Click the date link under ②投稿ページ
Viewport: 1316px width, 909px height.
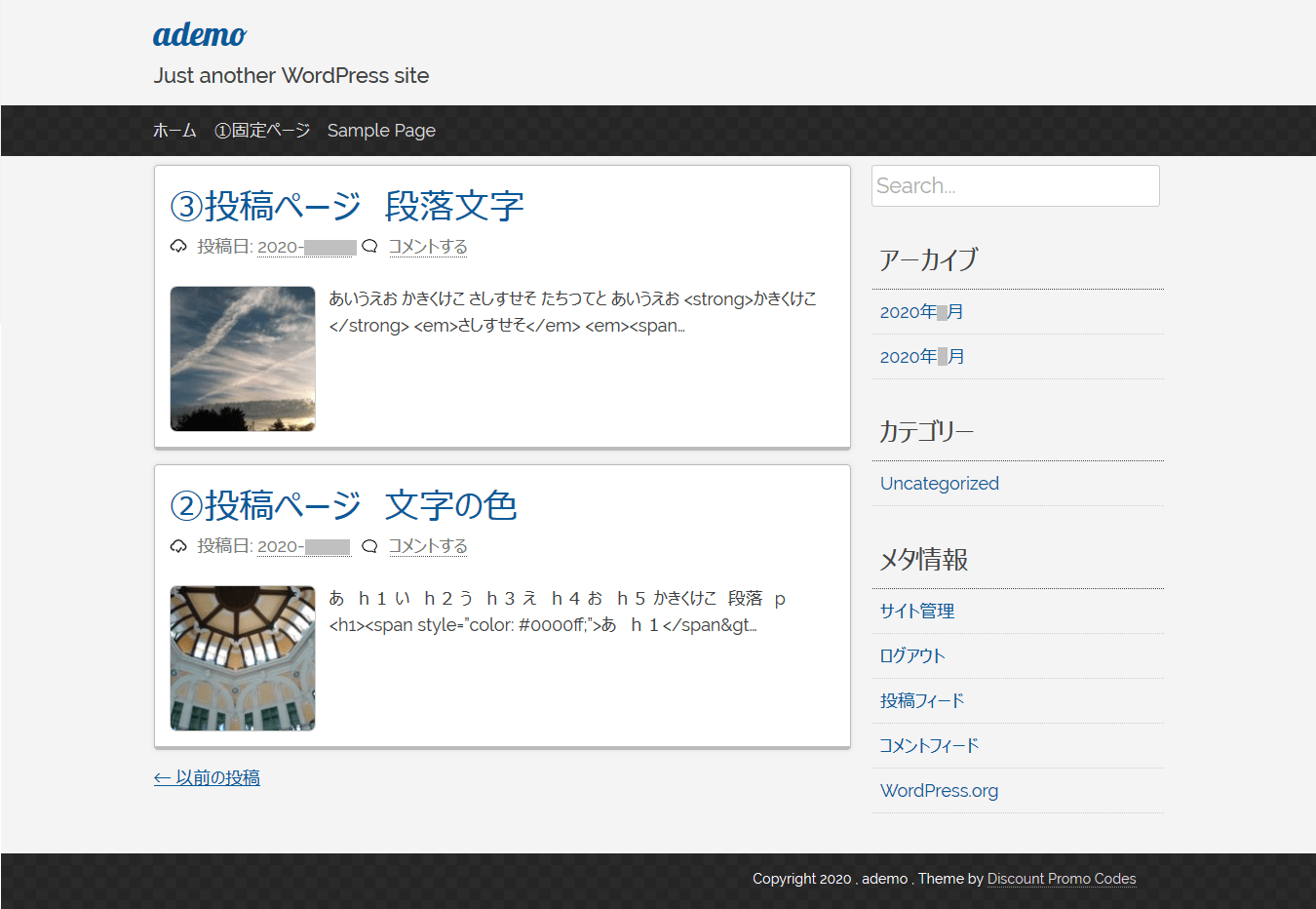(x=303, y=546)
